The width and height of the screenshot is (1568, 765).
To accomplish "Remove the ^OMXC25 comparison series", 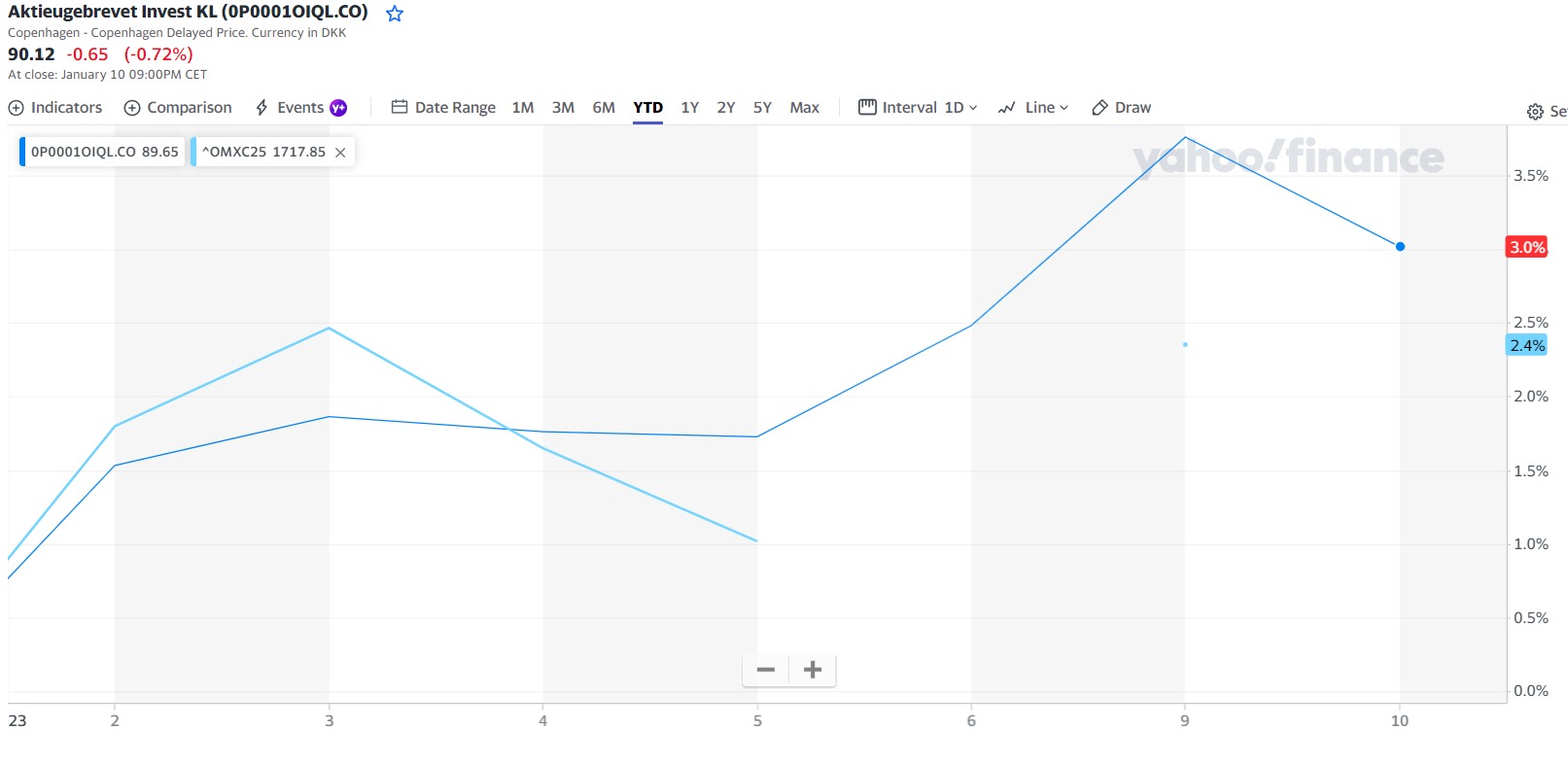I will tap(340, 153).
